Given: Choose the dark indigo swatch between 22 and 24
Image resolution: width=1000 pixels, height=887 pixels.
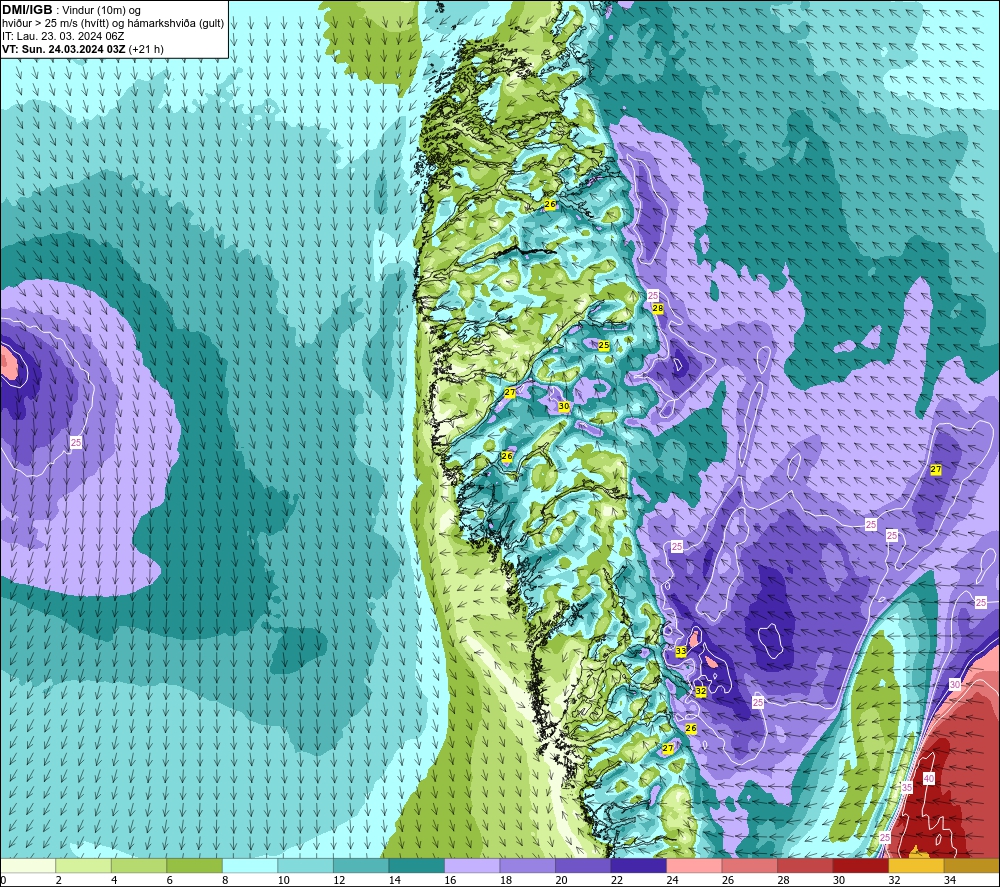Looking at the screenshot, I should (638, 865).
